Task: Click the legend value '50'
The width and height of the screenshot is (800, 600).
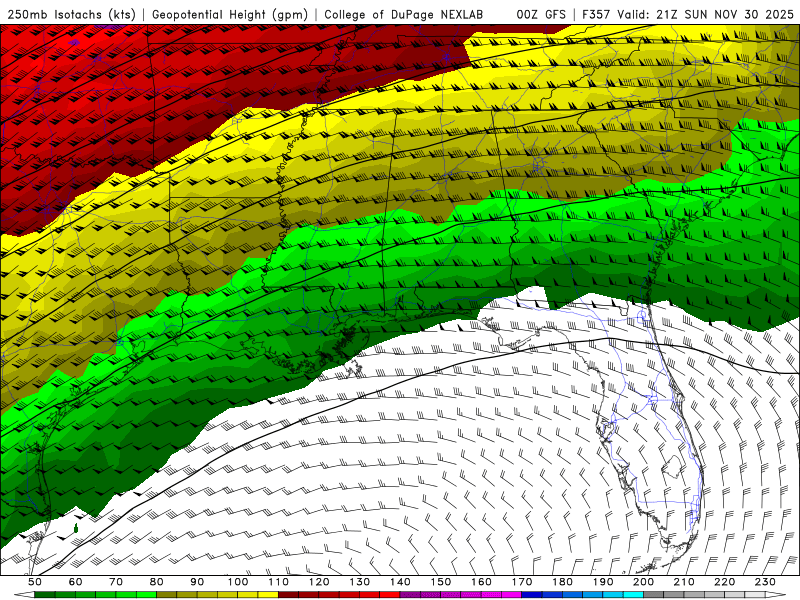Action: [x=35, y=582]
